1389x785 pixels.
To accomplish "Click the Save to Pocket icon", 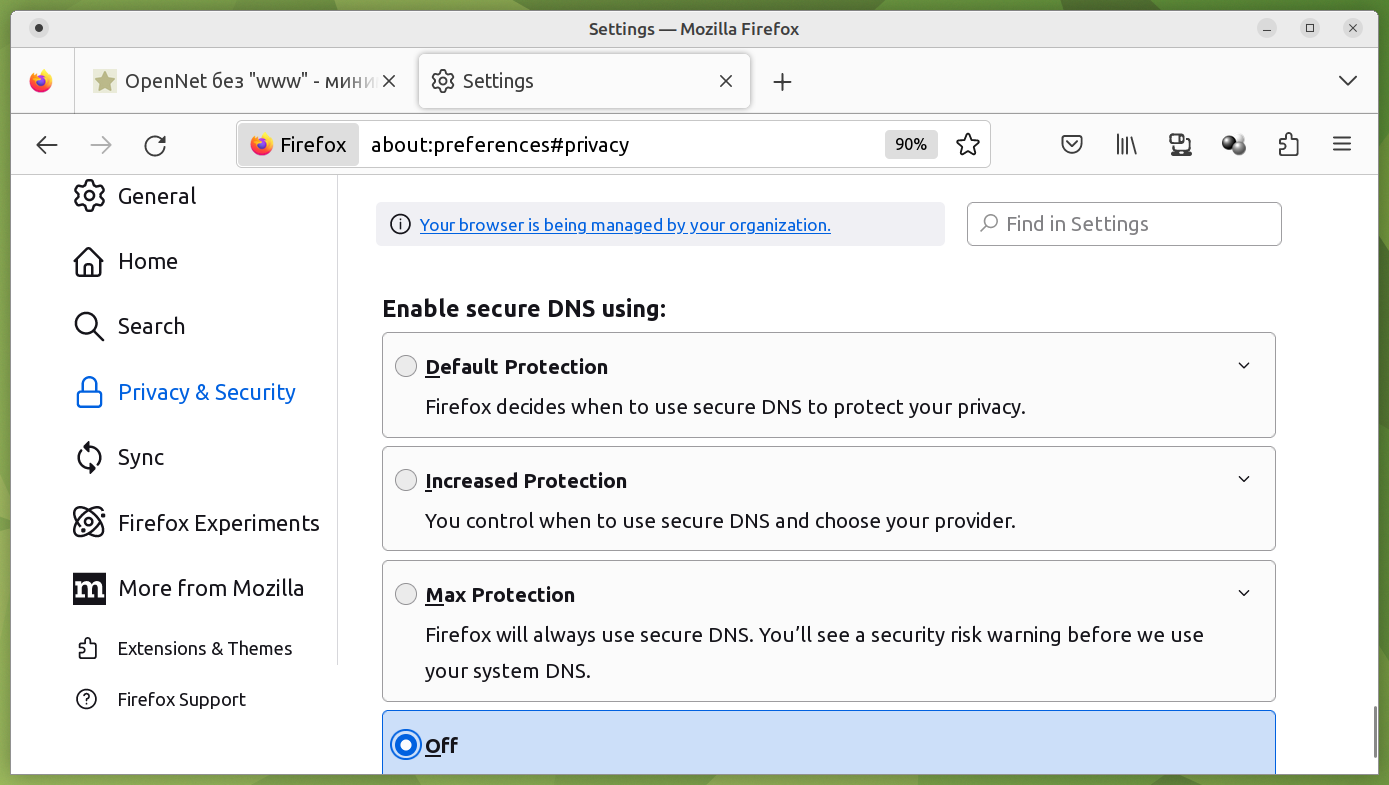I will 1072,145.
